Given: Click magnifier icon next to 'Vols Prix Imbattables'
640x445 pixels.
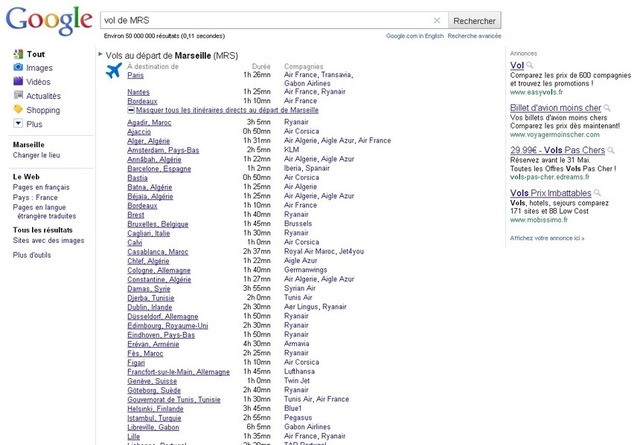Looking at the screenshot, I should coord(598,191).
